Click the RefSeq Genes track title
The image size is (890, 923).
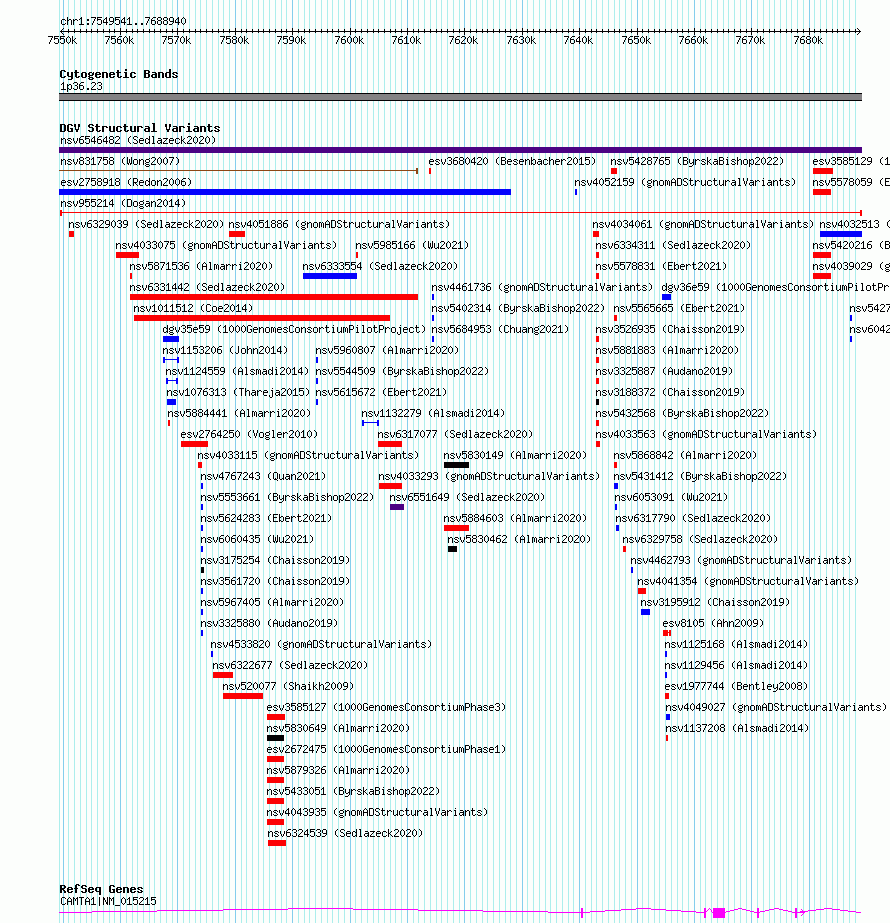101,889
